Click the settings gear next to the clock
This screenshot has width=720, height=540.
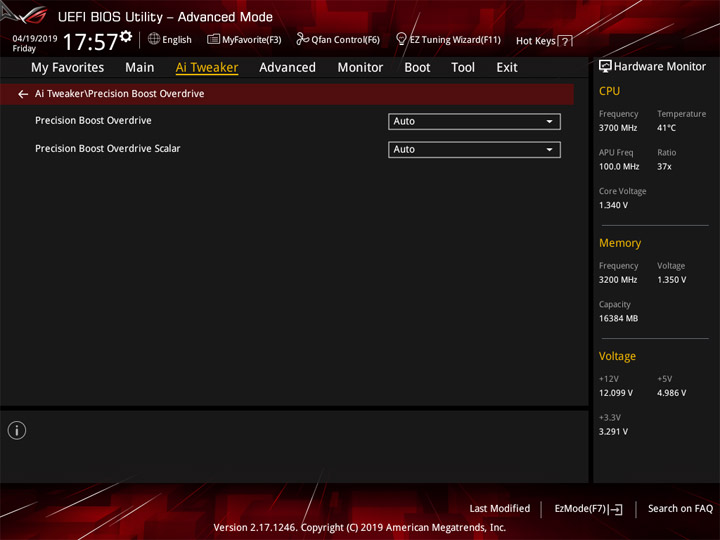tap(126, 37)
